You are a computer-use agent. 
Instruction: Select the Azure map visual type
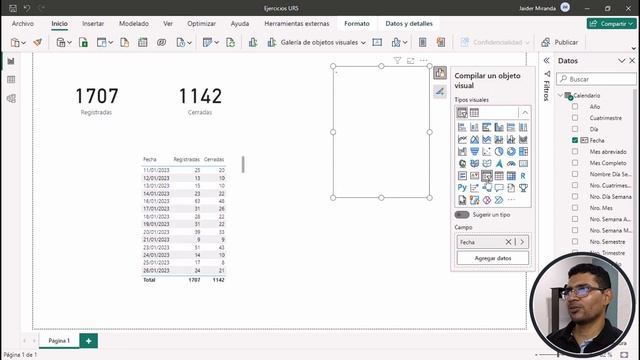tap(499, 164)
